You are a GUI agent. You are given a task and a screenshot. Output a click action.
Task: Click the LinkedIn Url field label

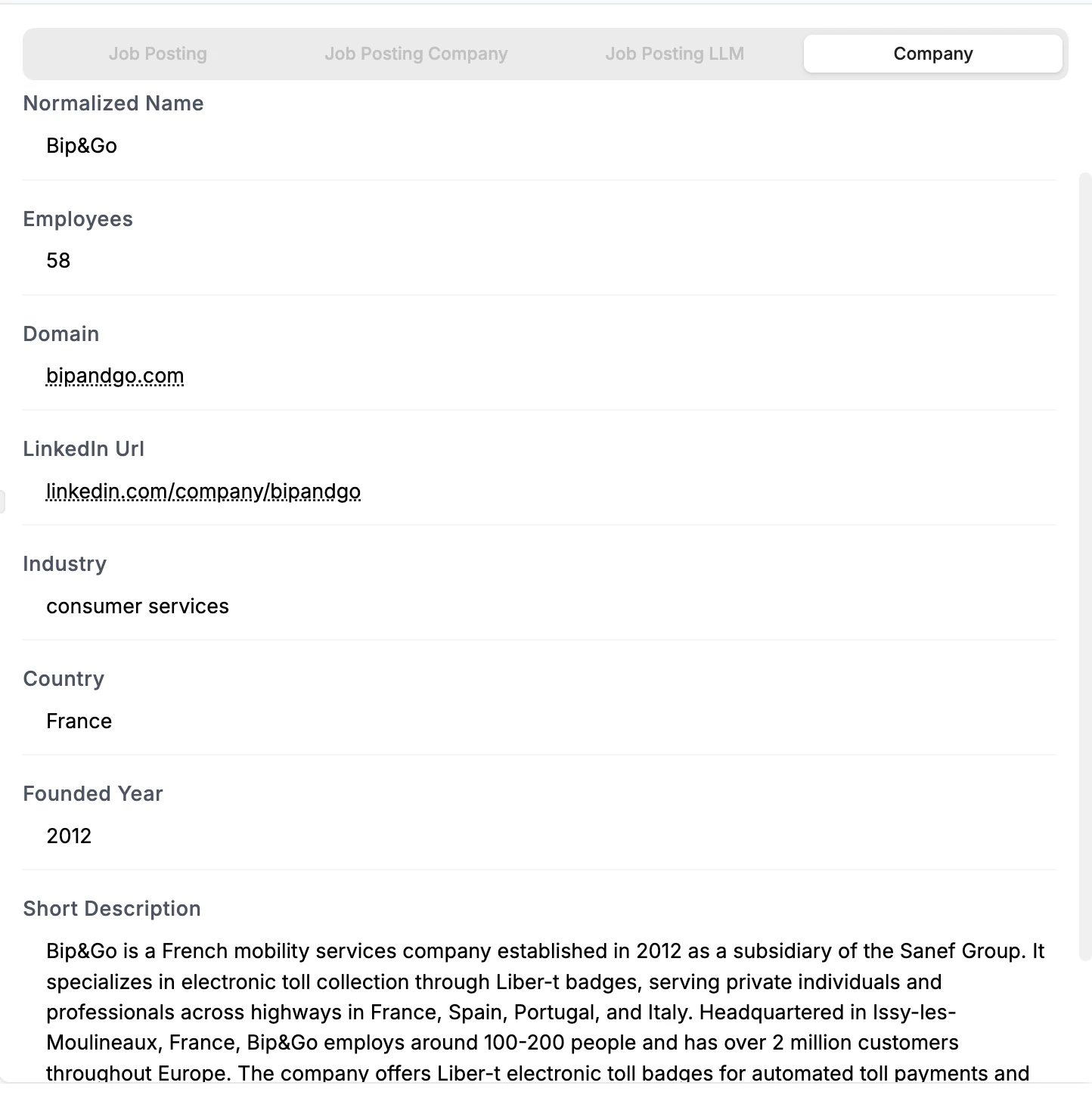pyautogui.click(x=84, y=449)
